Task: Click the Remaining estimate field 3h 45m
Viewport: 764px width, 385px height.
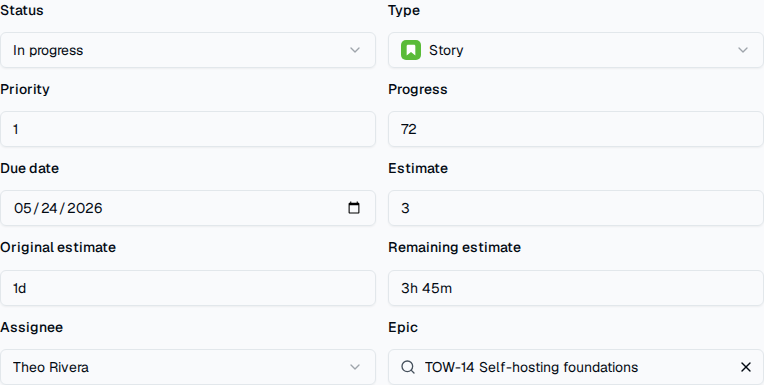Action: pyautogui.click(x=576, y=288)
